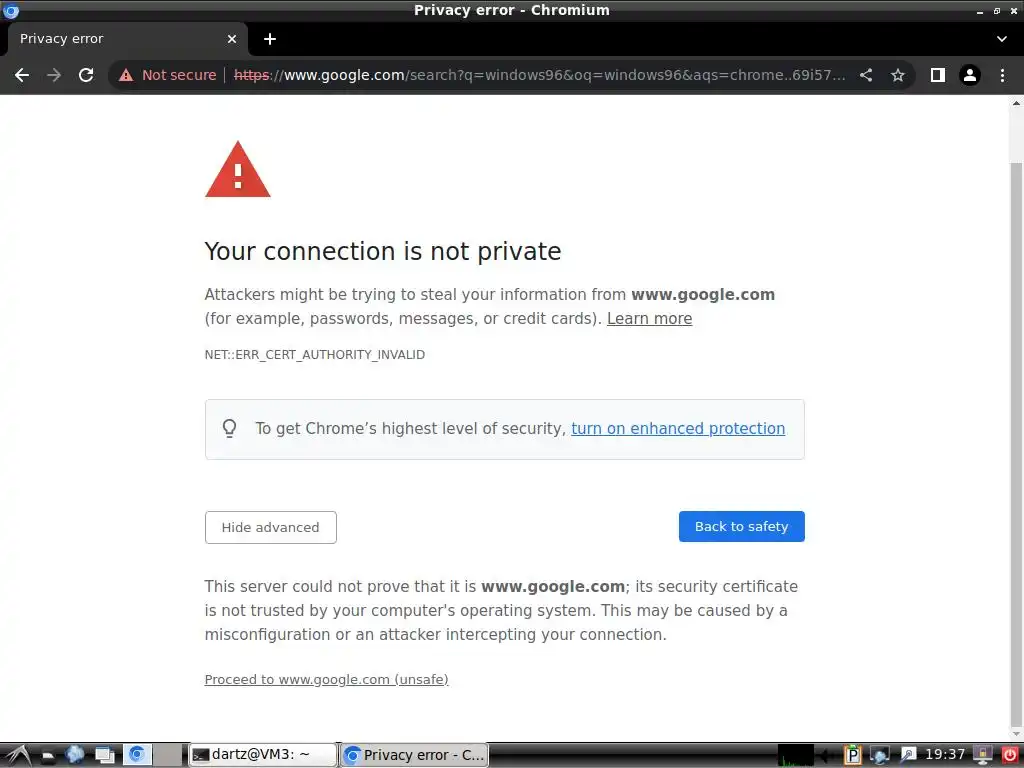Click the lightbulb icon in the tip box
Image resolution: width=1024 pixels, height=768 pixels.
pyautogui.click(x=229, y=428)
